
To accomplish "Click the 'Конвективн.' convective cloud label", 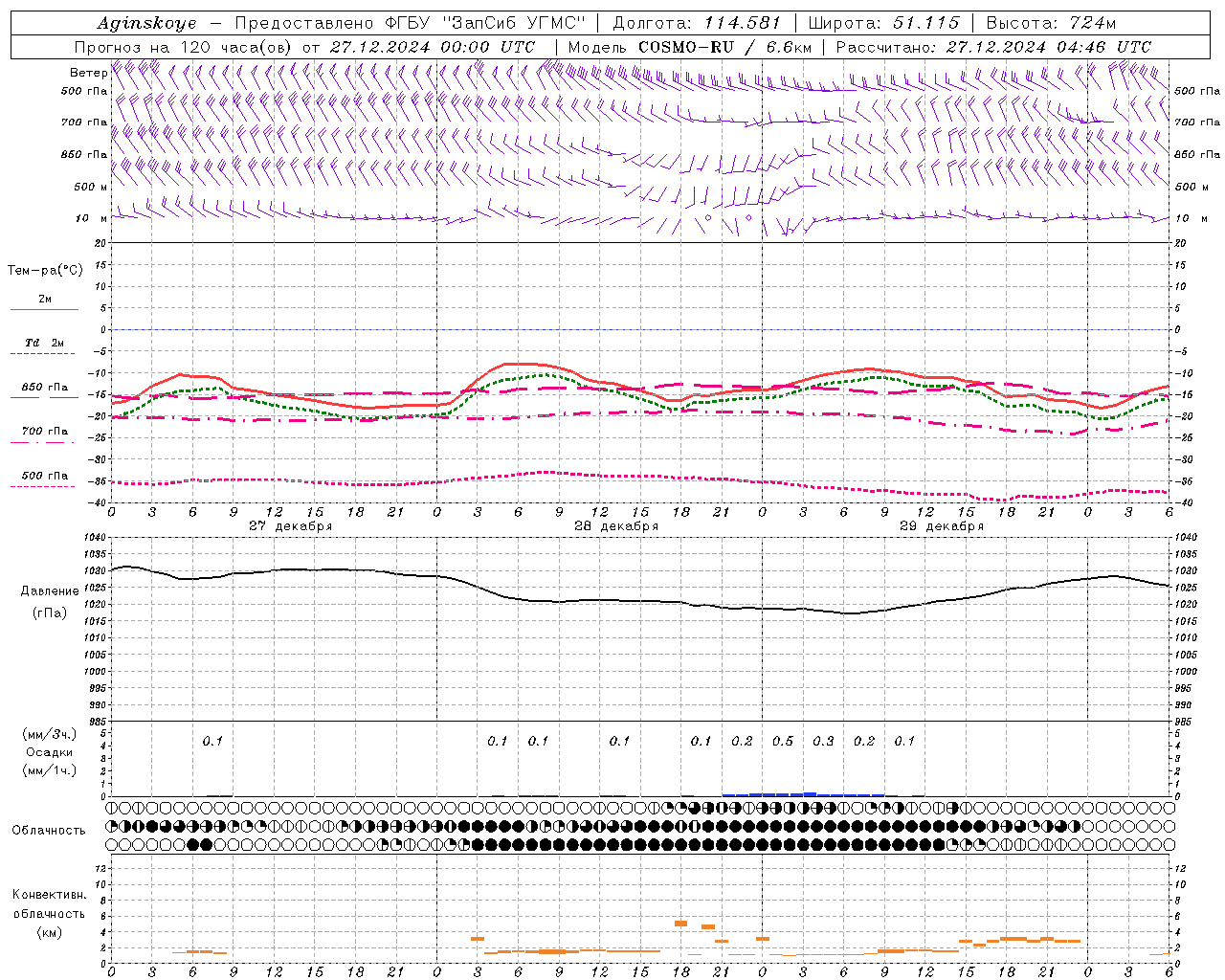I will (x=49, y=895).
